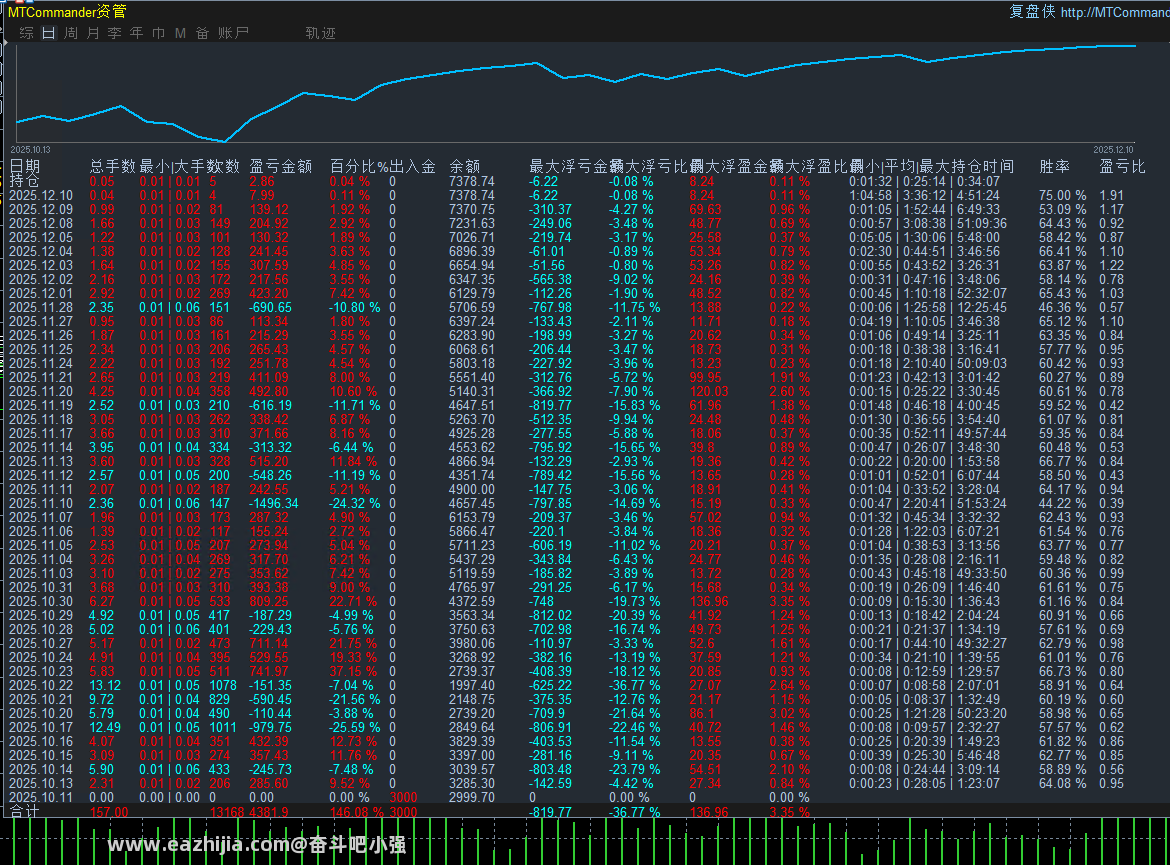Screen dimensions: 1170x865
Task: Click the profit amount 711.14
Action: click(269, 644)
